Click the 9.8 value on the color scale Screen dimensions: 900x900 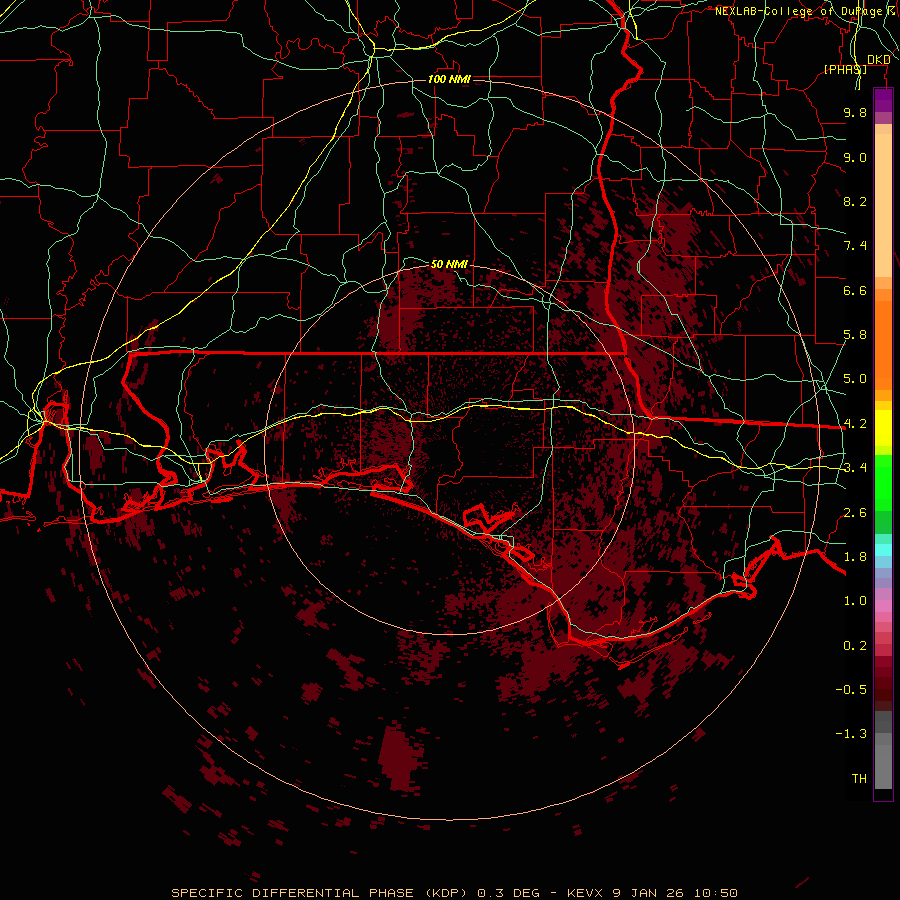click(x=855, y=112)
